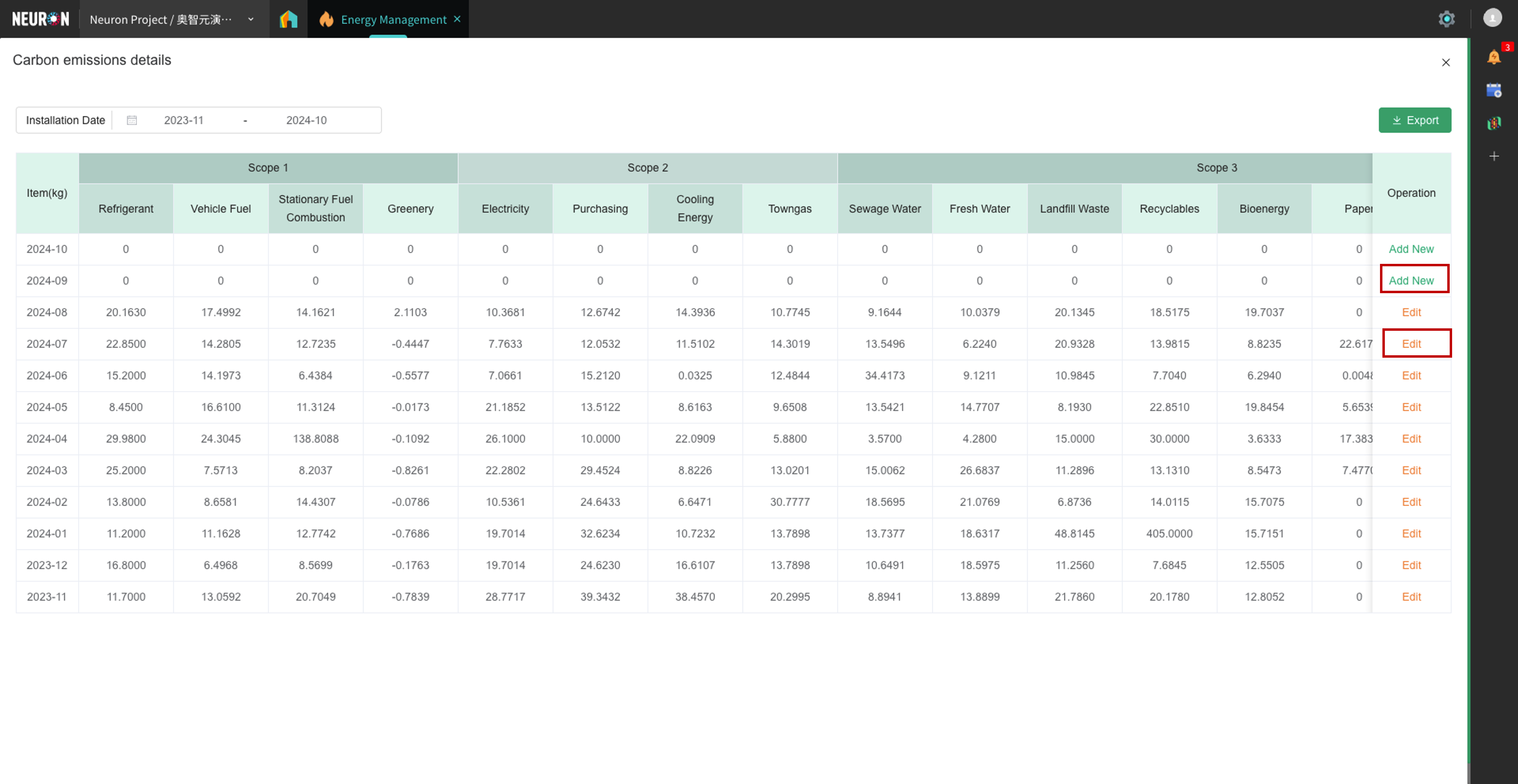
Task: Click Add New for 2024-10
Action: tap(1411, 249)
